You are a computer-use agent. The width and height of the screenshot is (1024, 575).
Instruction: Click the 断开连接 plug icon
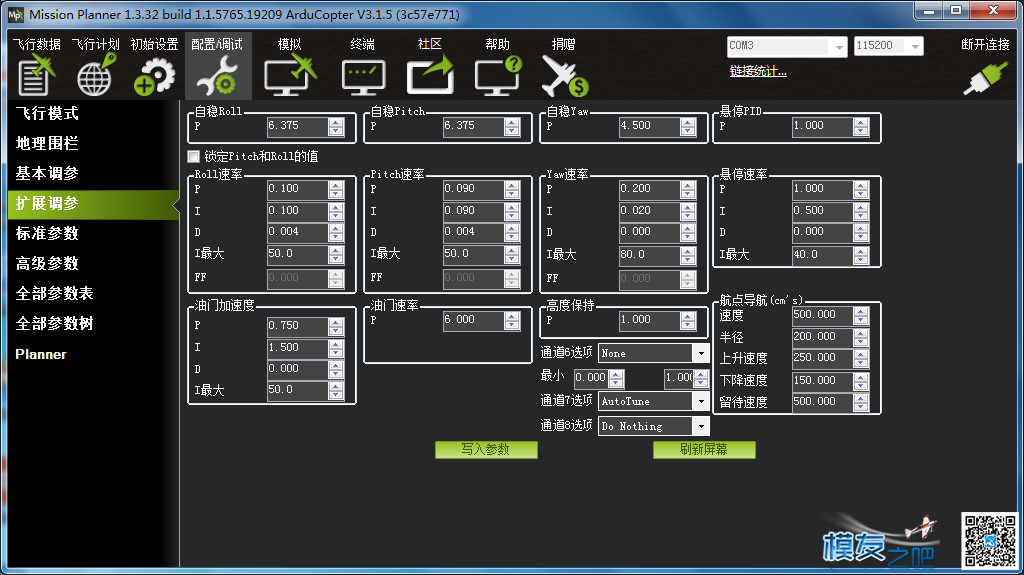point(985,79)
